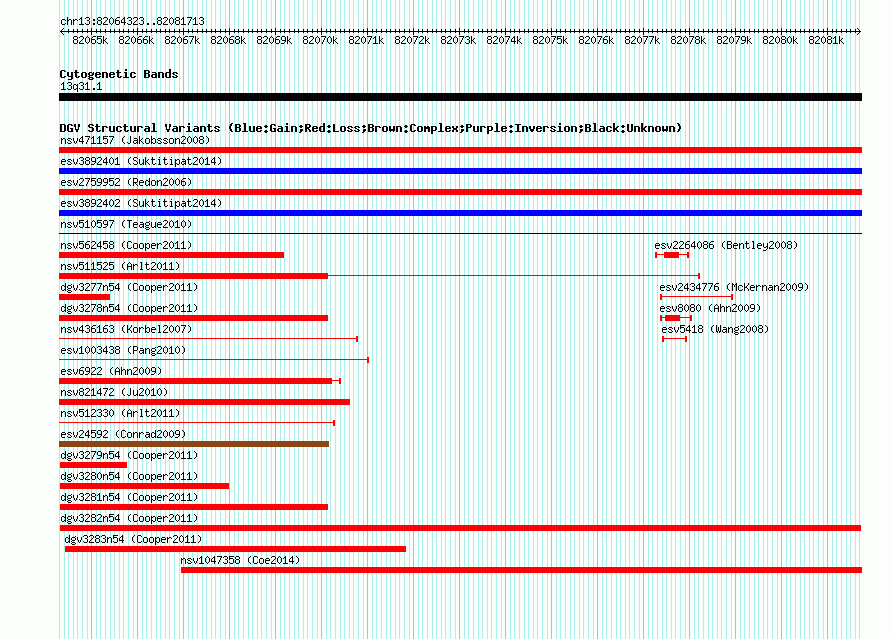
Task: Click the red bar under nsv1047358
Action: tap(522, 570)
